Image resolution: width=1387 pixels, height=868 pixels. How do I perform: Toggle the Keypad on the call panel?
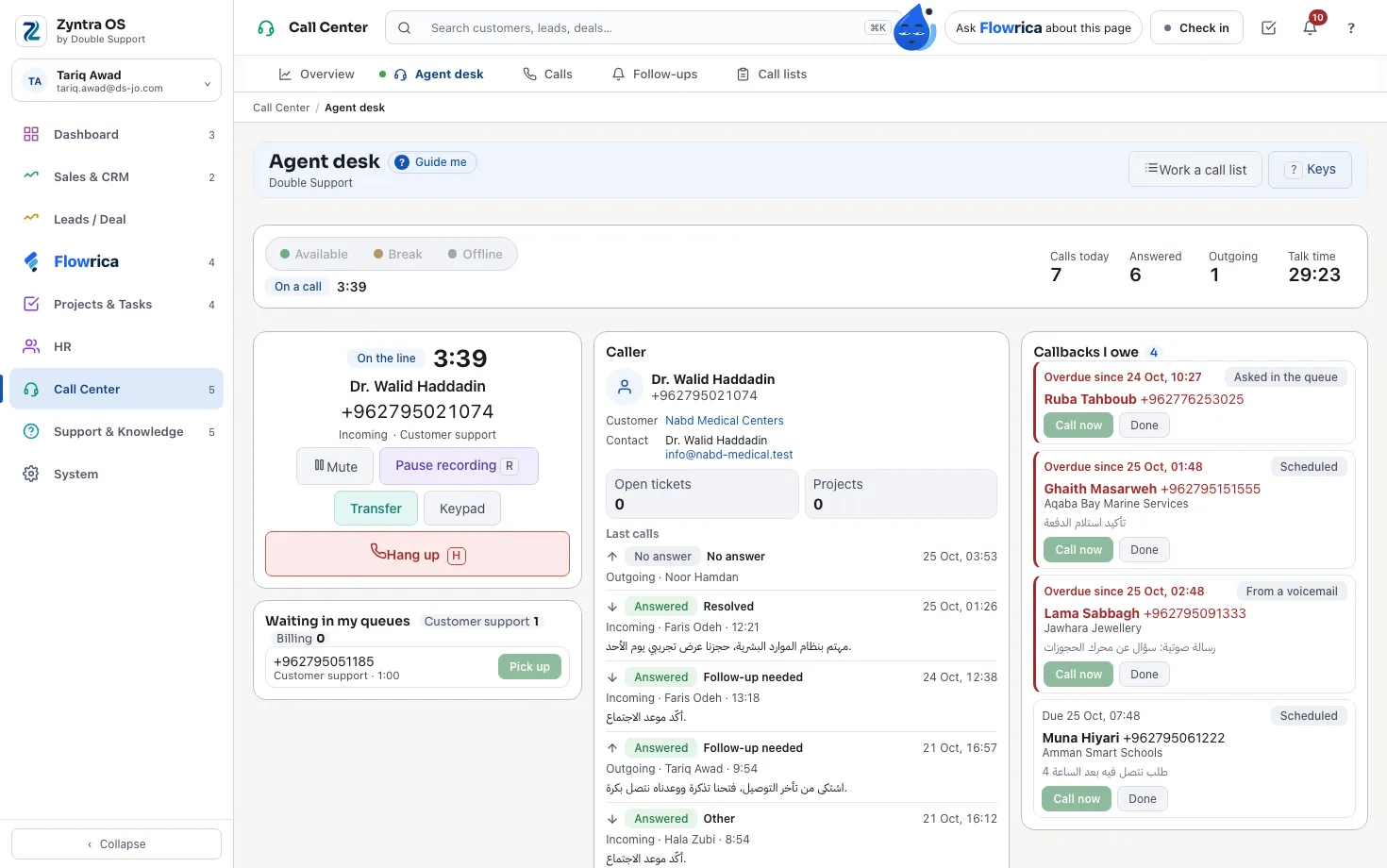coord(462,509)
